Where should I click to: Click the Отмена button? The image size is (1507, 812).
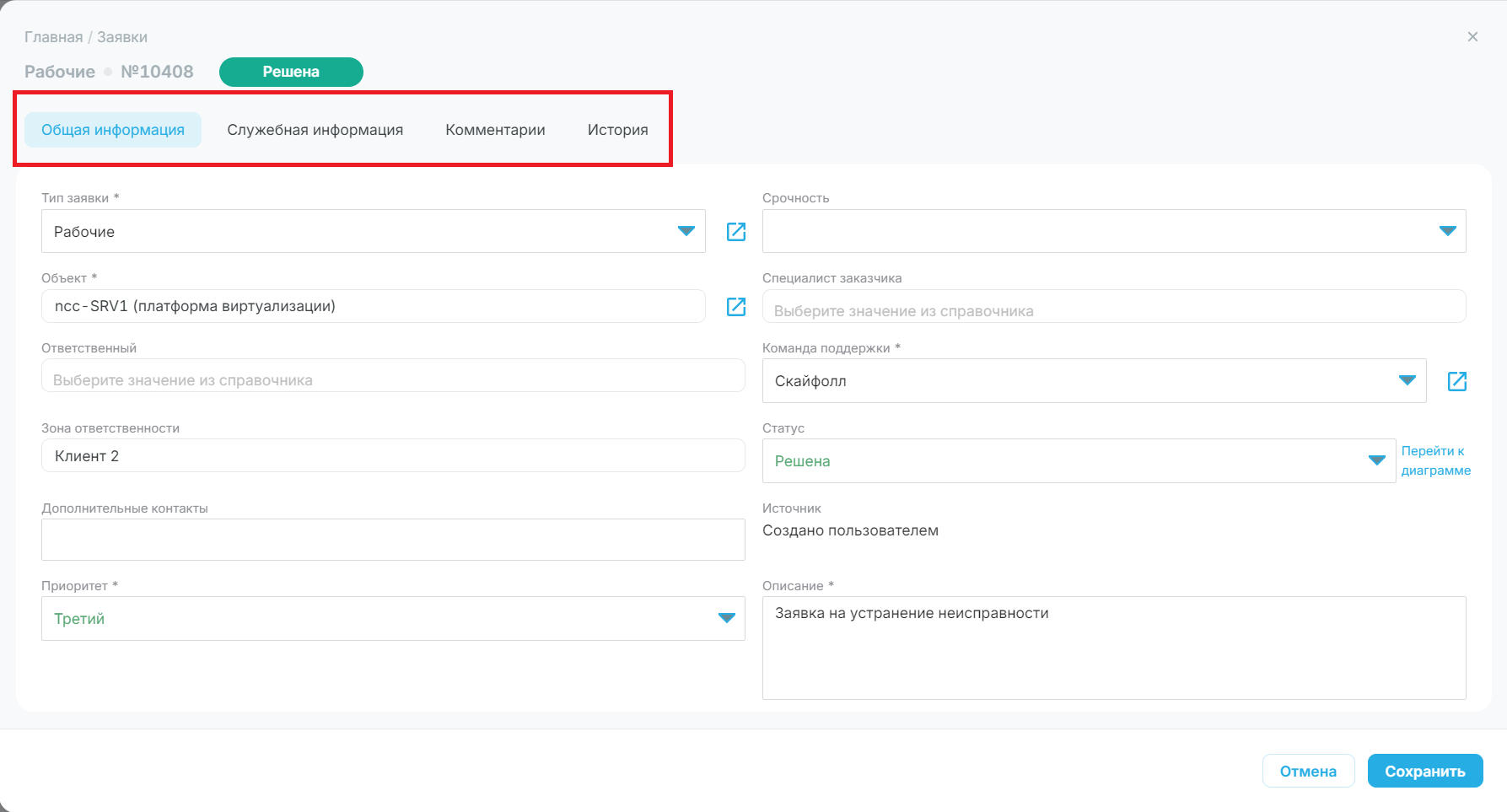pos(1308,771)
